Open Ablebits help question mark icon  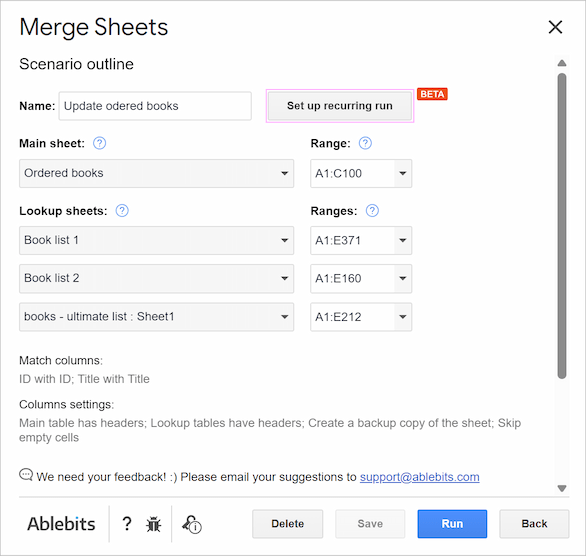point(127,523)
